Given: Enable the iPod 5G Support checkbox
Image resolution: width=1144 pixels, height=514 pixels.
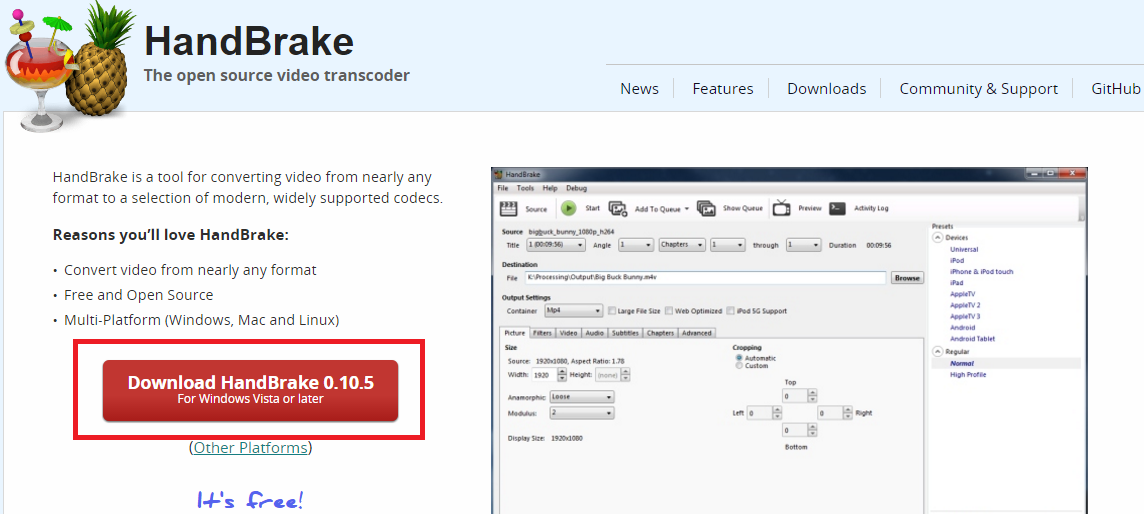Looking at the screenshot, I should (730, 311).
